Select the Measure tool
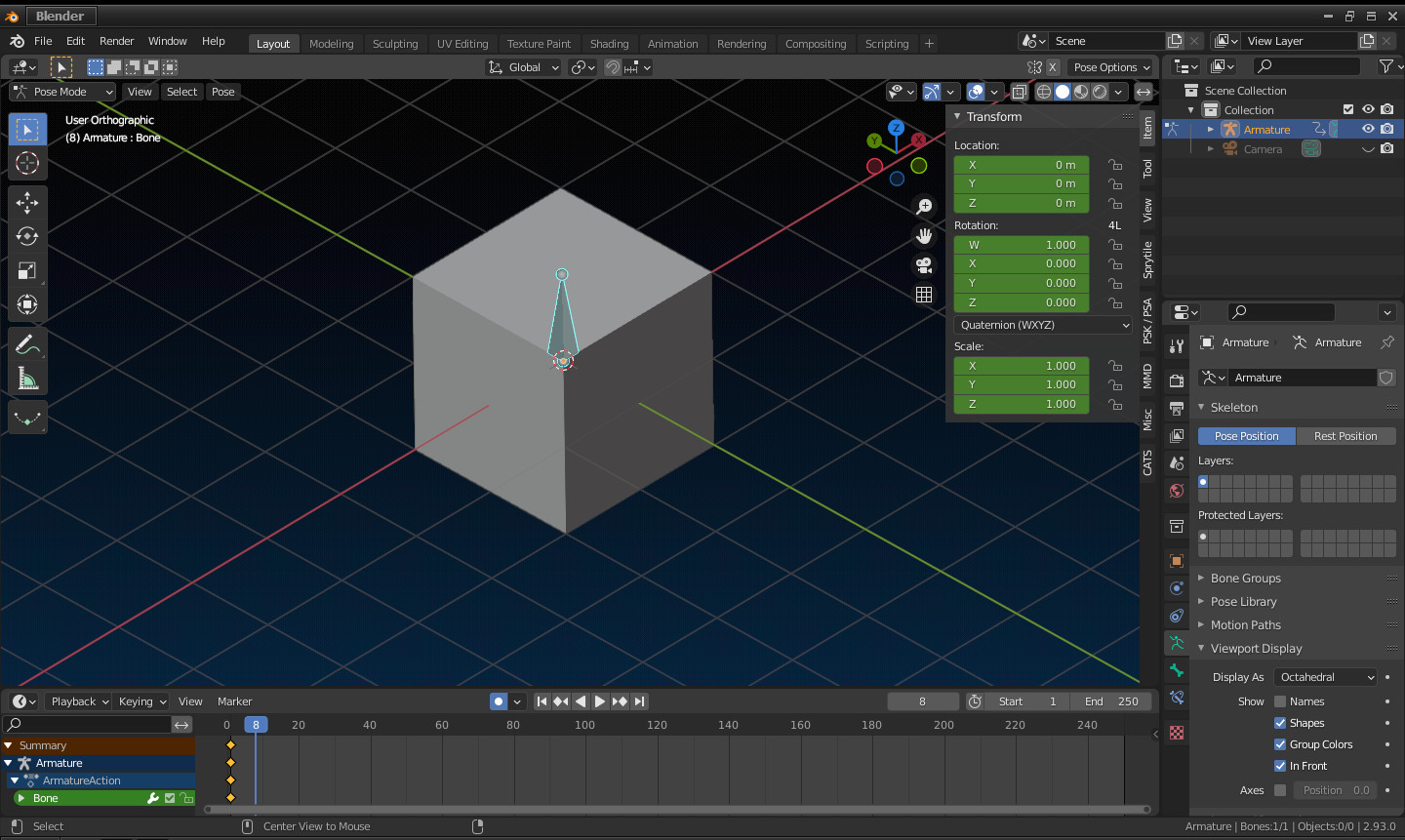1405x840 pixels. coord(27,378)
